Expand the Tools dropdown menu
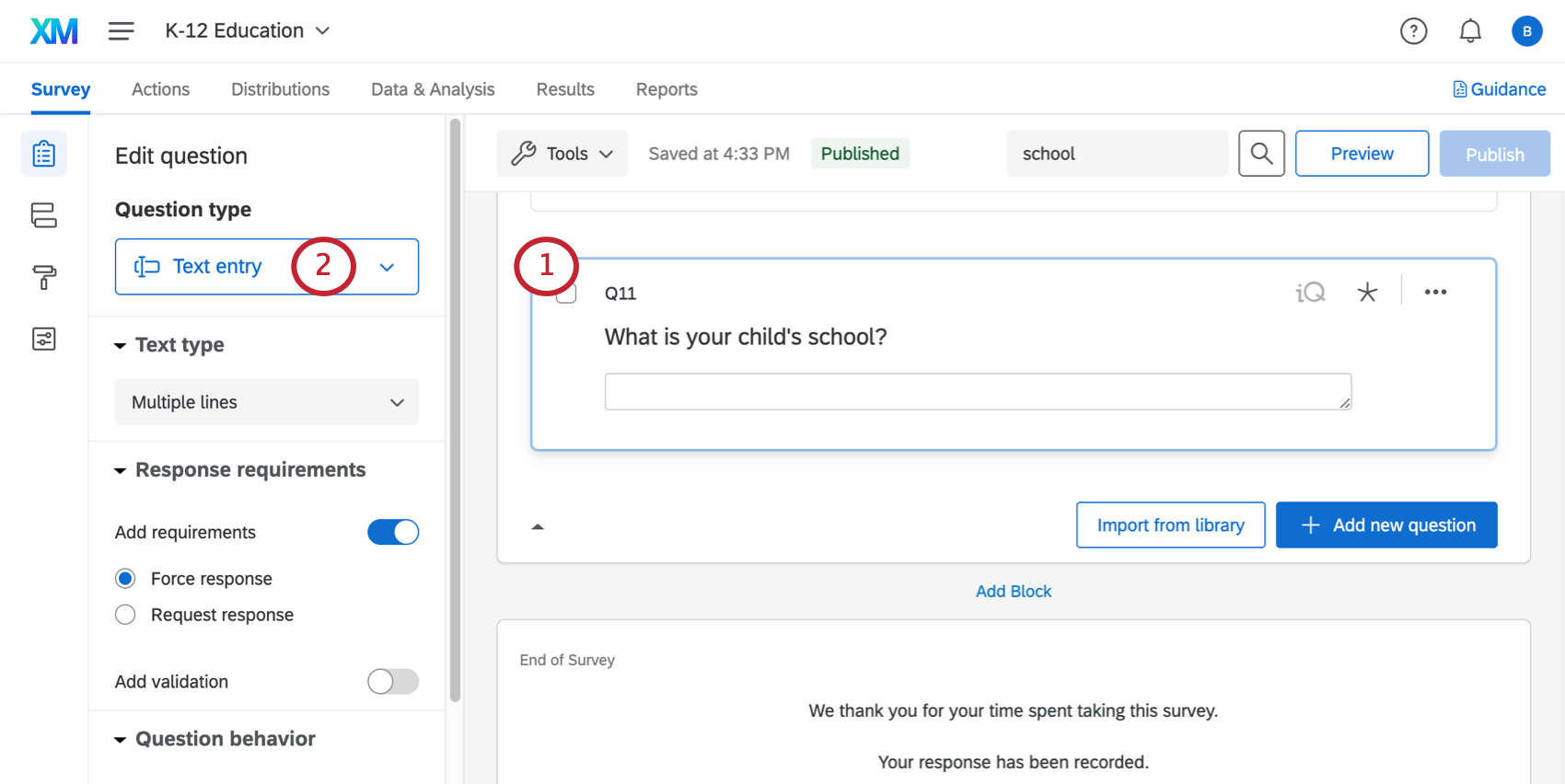 coord(562,154)
